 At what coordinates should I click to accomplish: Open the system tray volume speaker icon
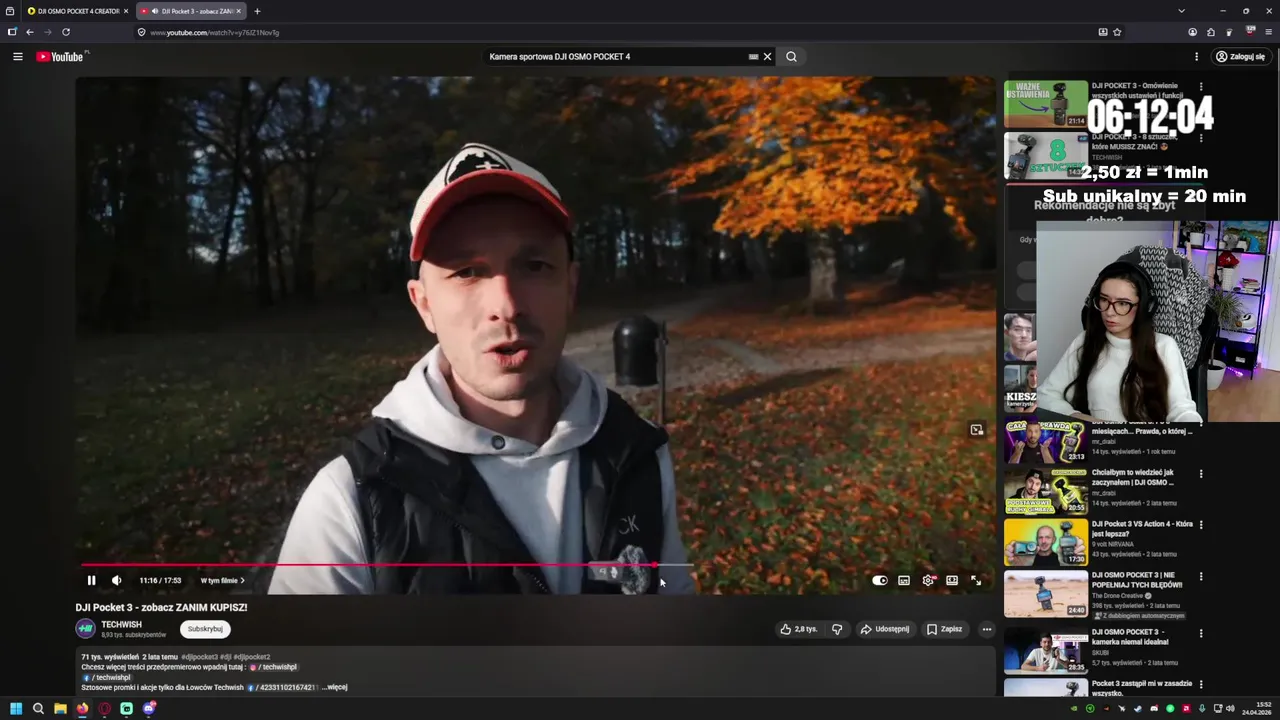pos(1230,709)
